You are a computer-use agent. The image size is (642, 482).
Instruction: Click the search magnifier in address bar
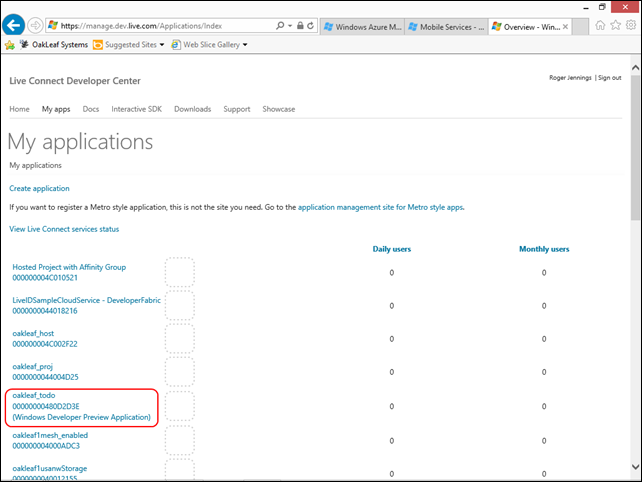pos(280,25)
